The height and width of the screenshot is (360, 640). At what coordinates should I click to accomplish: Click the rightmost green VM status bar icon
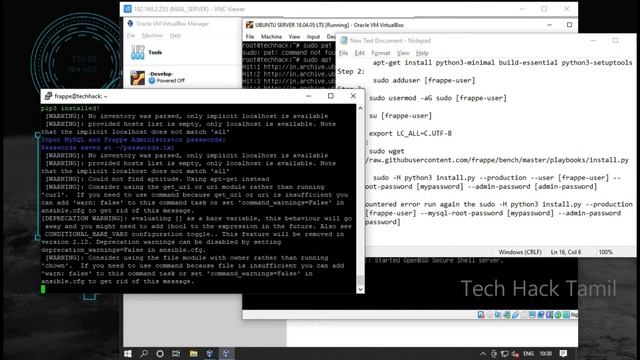567,315
